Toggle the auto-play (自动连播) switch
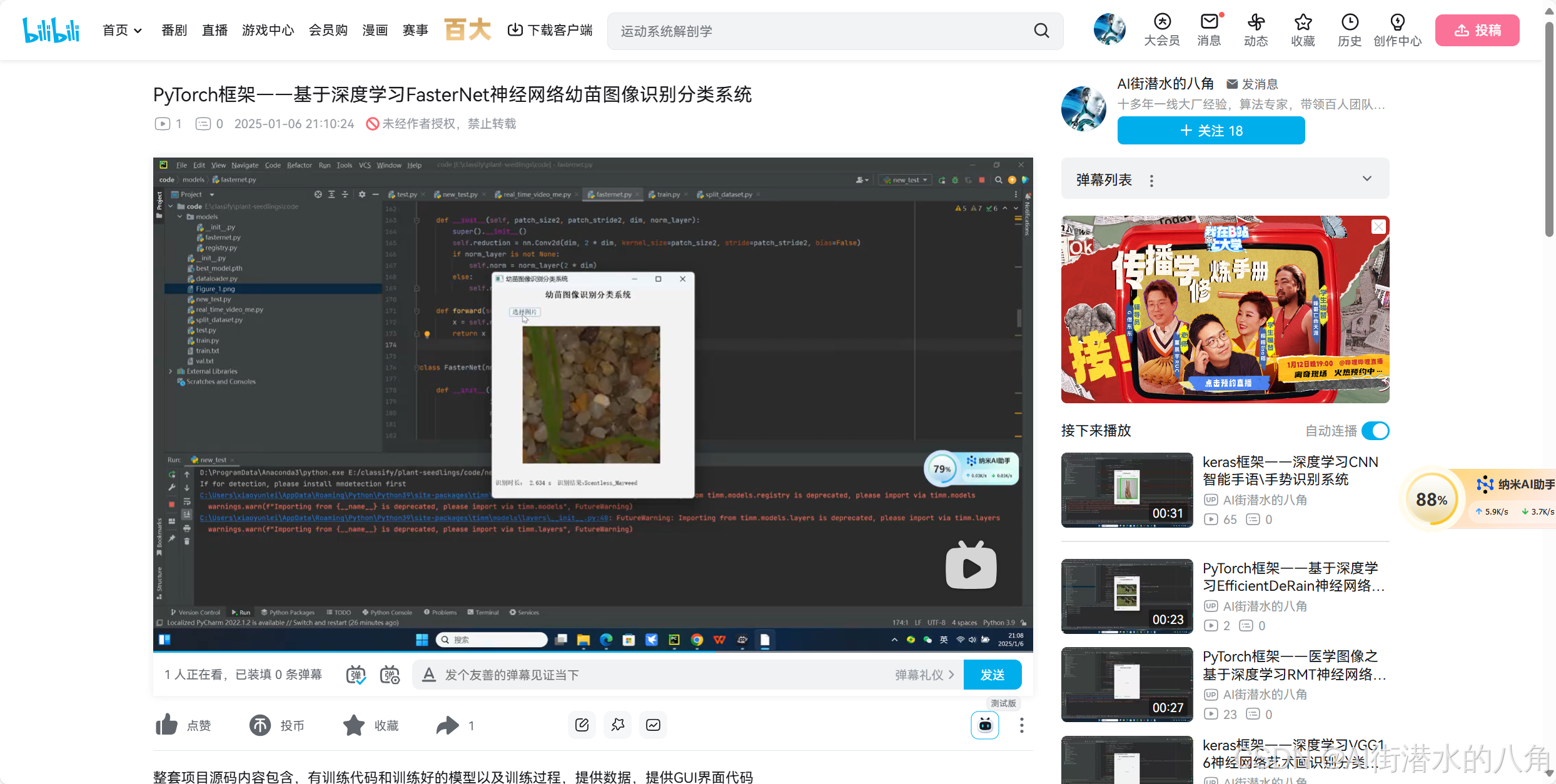Image resolution: width=1556 pixels, height=784 pixels. [1375, 431]
